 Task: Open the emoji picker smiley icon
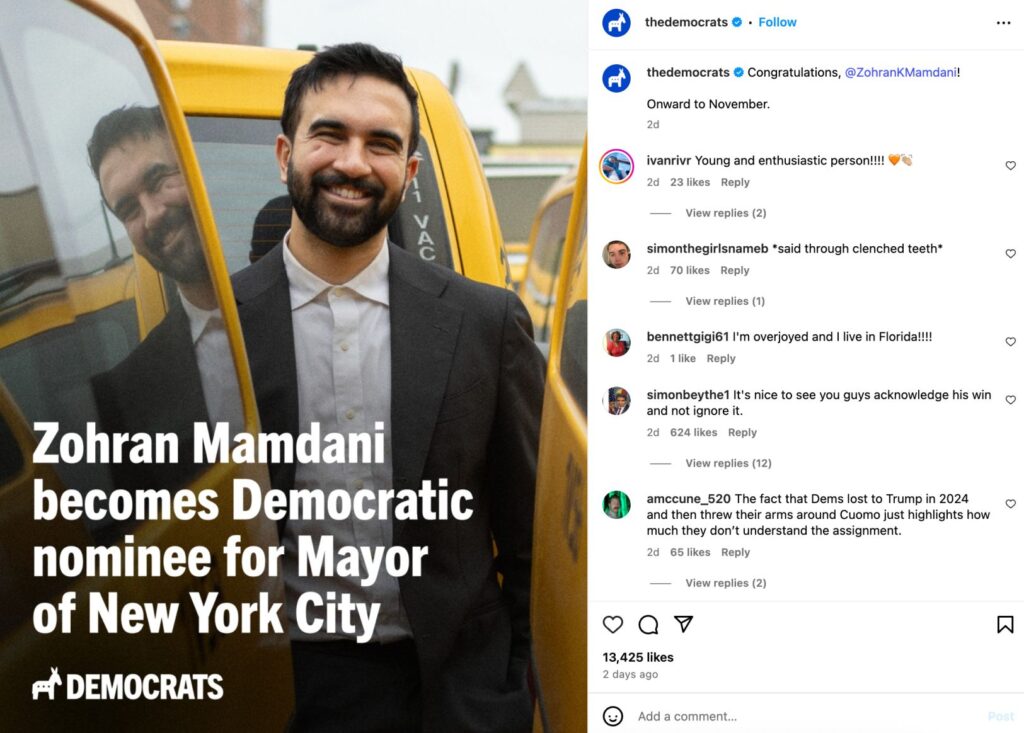pos(613,716)
